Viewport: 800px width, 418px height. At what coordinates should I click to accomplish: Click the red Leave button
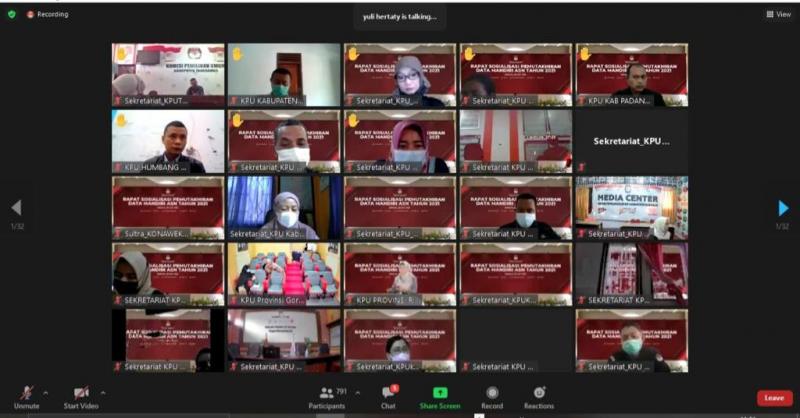(x=774, y=398)
